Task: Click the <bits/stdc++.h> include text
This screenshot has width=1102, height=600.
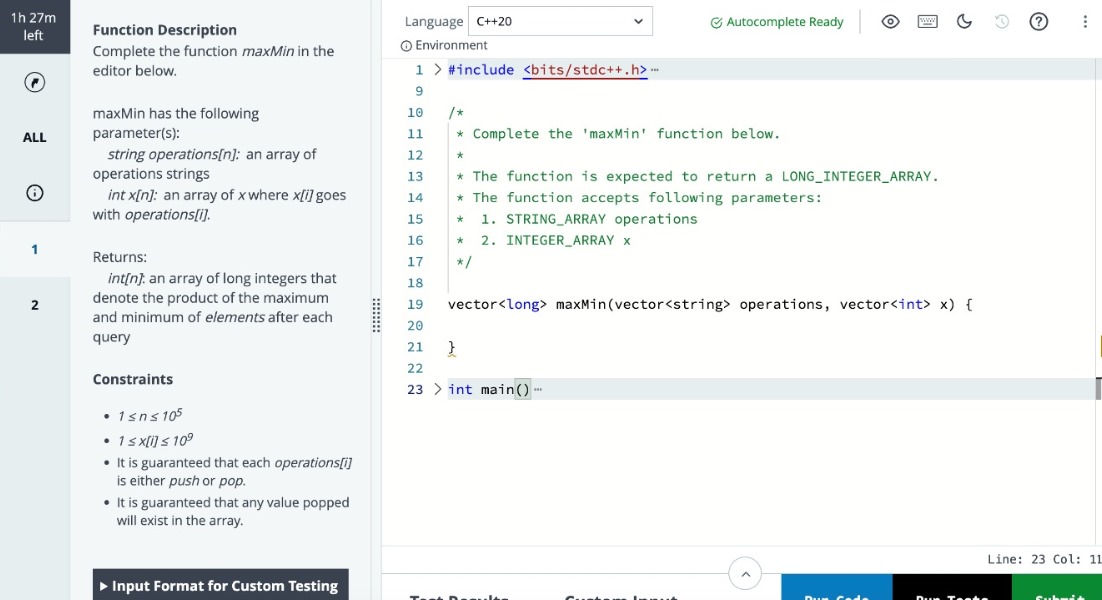Action: click(585, 70)
